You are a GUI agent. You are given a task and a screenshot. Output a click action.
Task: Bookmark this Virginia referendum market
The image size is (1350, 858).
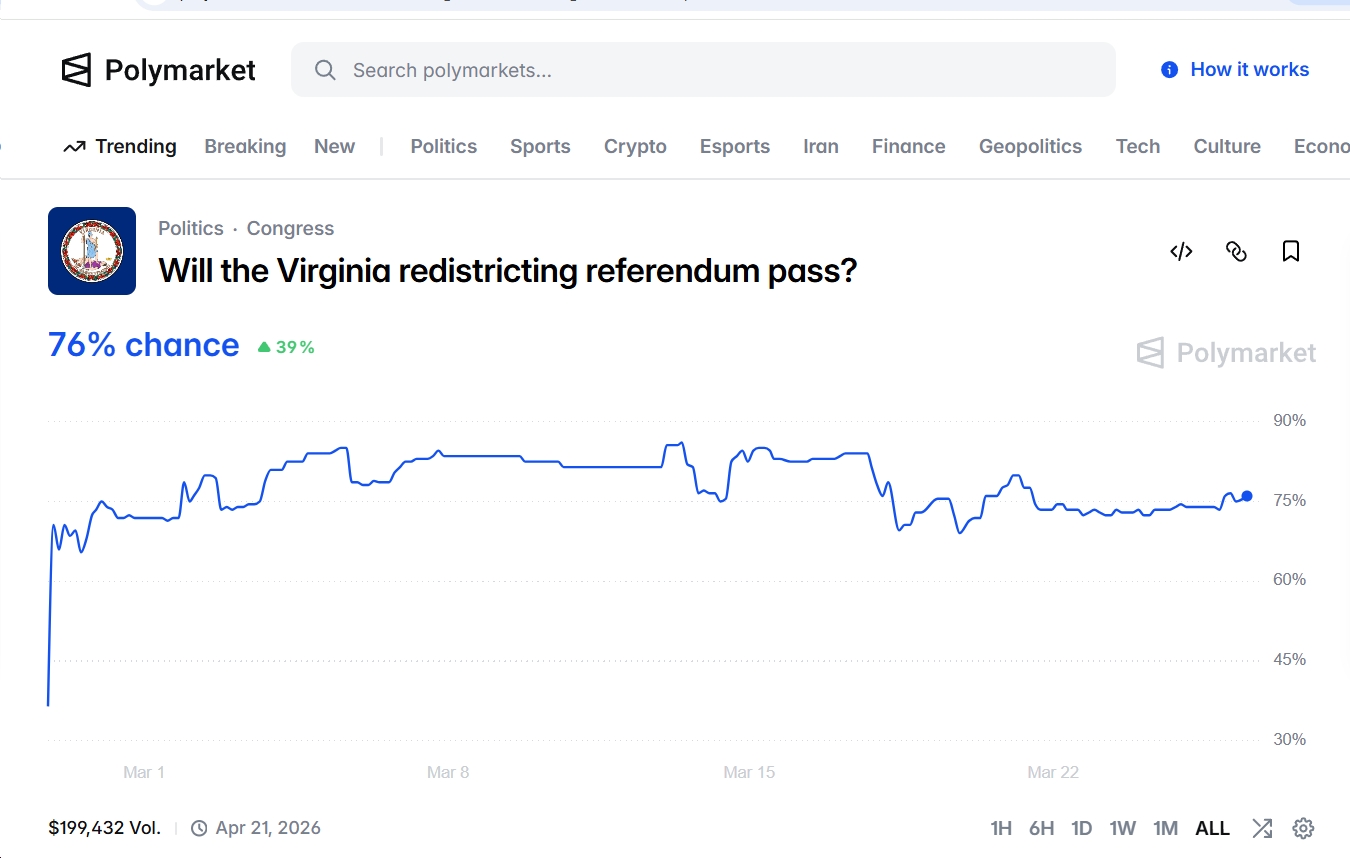[x=1291, y=251]
